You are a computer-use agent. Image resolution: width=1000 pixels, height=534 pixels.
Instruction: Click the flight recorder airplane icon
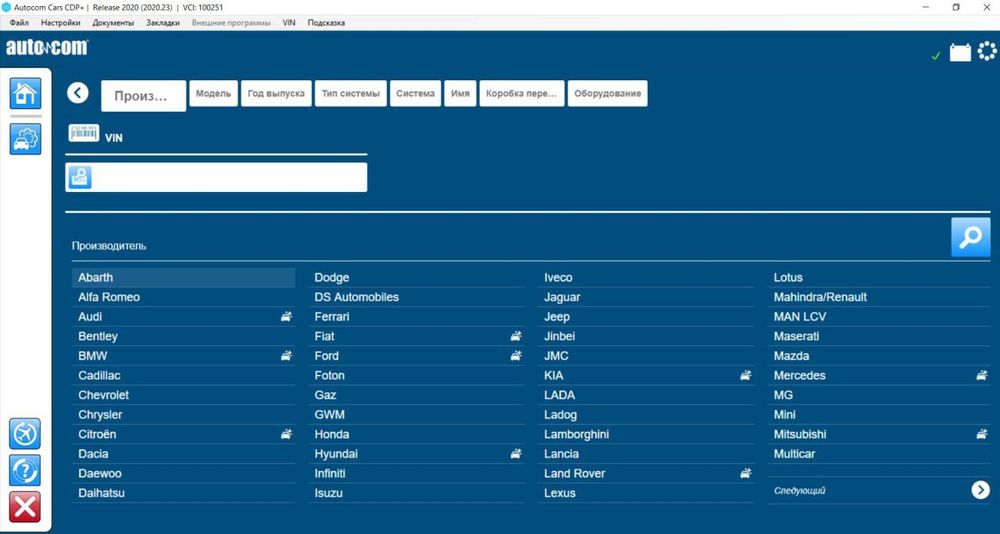pyautogui.click(x=26, y=434)
